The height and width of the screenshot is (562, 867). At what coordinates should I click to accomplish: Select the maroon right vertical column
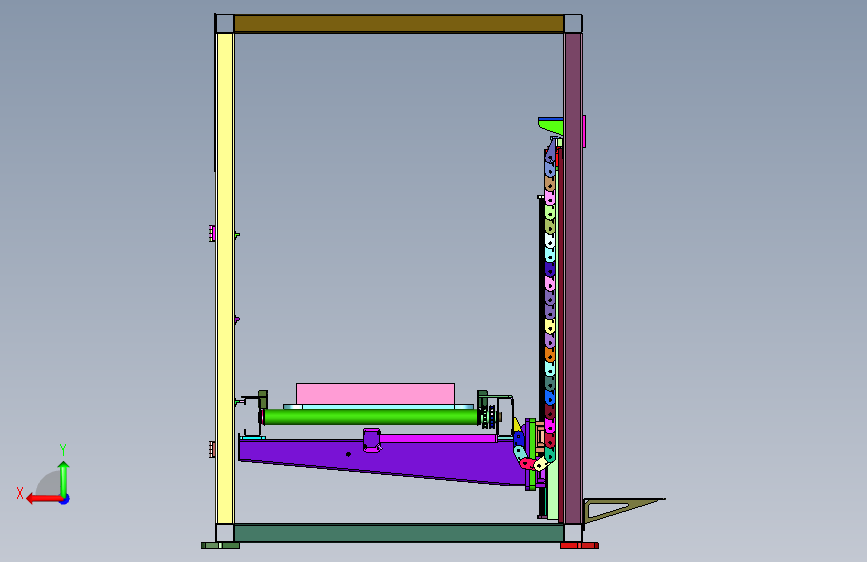click(x=573, y=278)
